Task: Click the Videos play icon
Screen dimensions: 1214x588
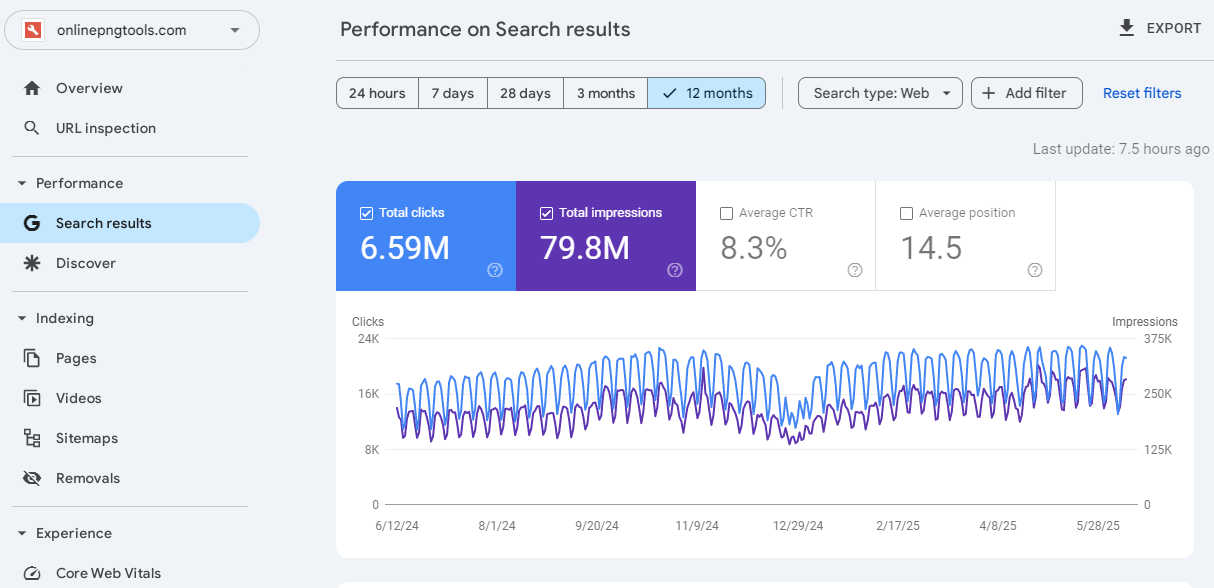Action: (32, 398)
